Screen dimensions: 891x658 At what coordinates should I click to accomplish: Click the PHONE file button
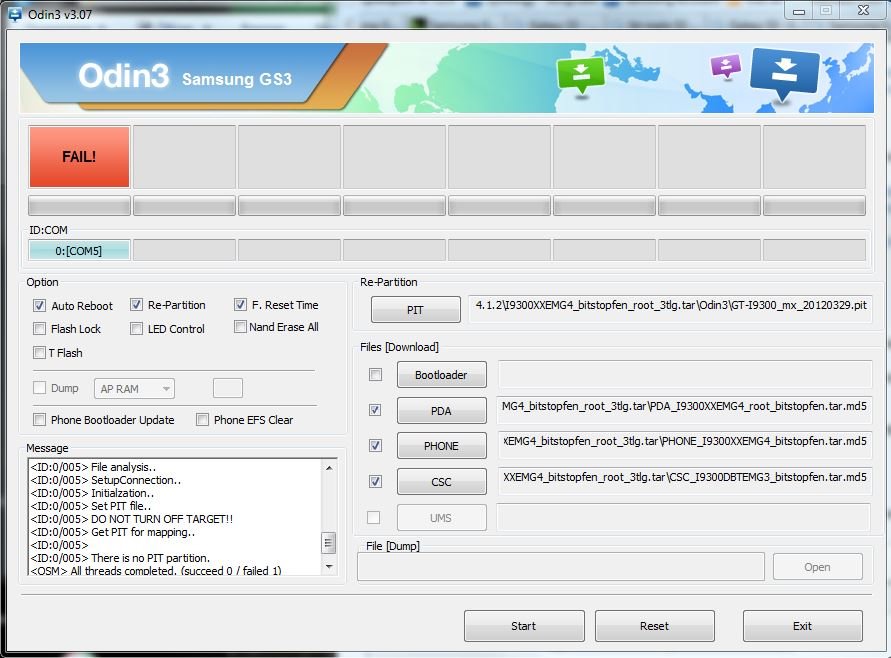442,446
